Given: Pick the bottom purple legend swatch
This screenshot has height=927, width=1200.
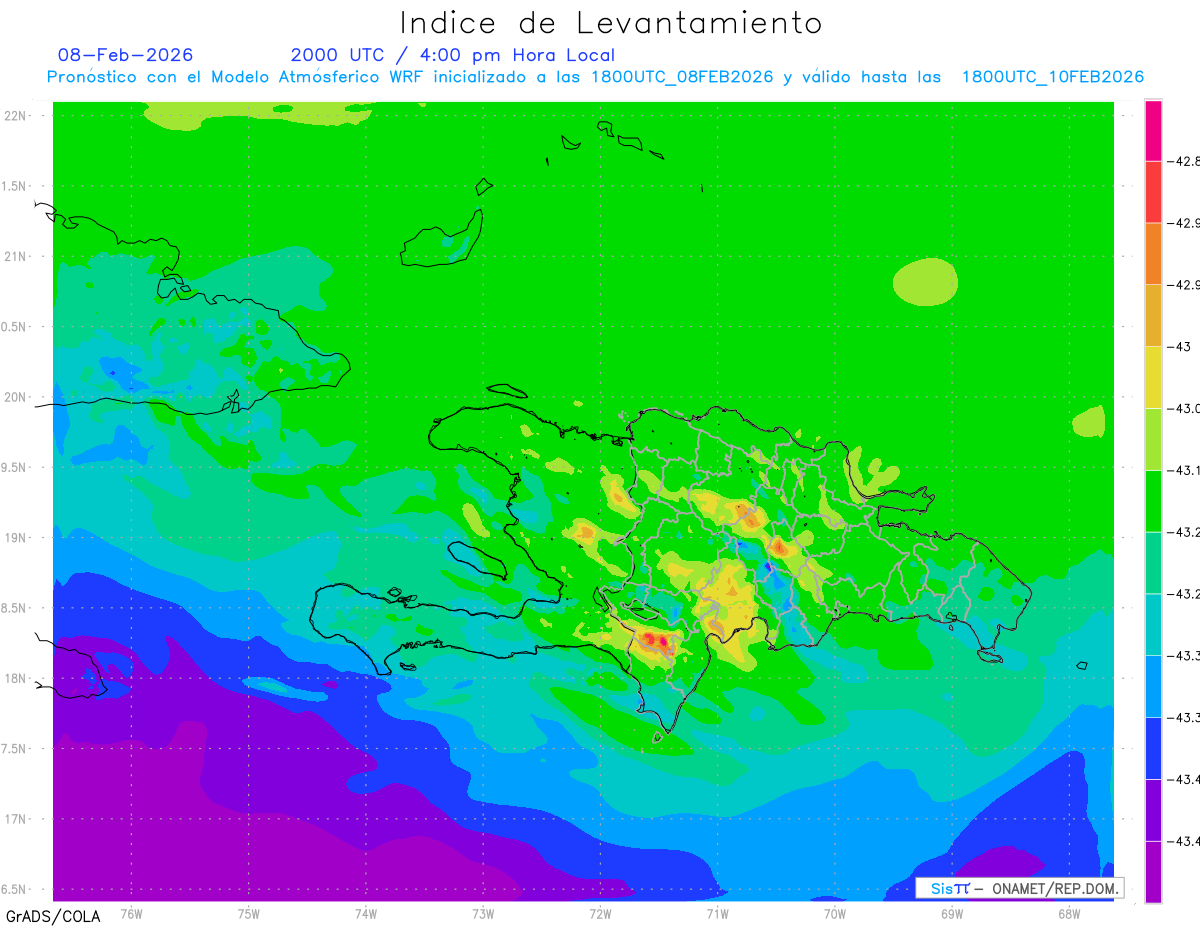Looking at the screenshot, I should 1153,871.
